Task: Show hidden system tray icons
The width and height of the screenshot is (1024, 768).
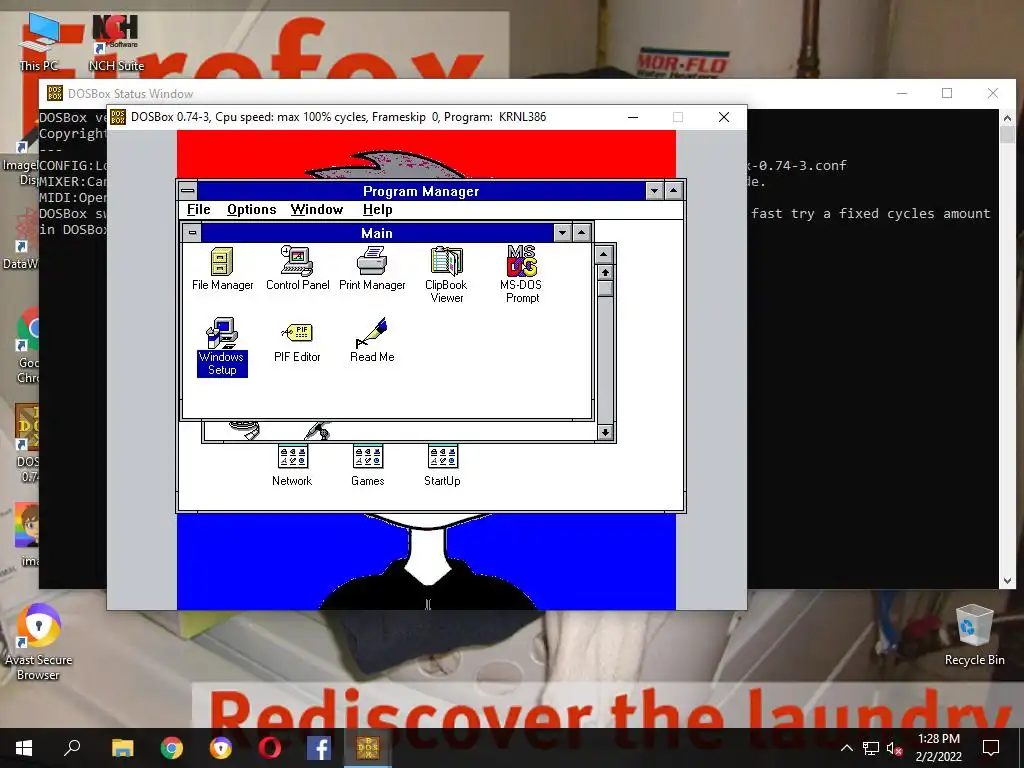Action: pyautogui.click(x=846, y=748)
